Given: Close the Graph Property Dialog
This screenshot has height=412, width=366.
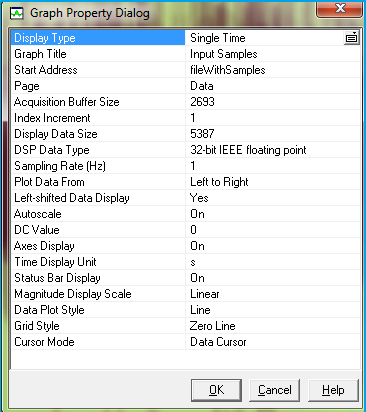Looking at the screenshot, I should (x=339, y=8).
